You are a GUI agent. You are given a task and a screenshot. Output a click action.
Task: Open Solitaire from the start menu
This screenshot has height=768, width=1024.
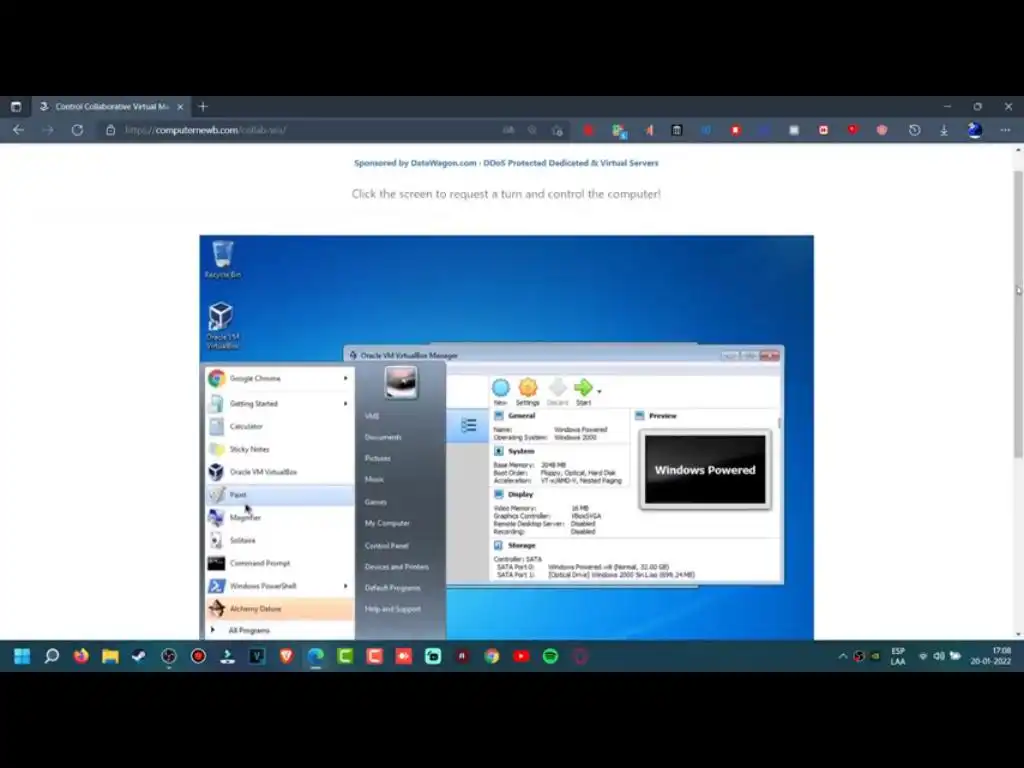coord(280,541)
